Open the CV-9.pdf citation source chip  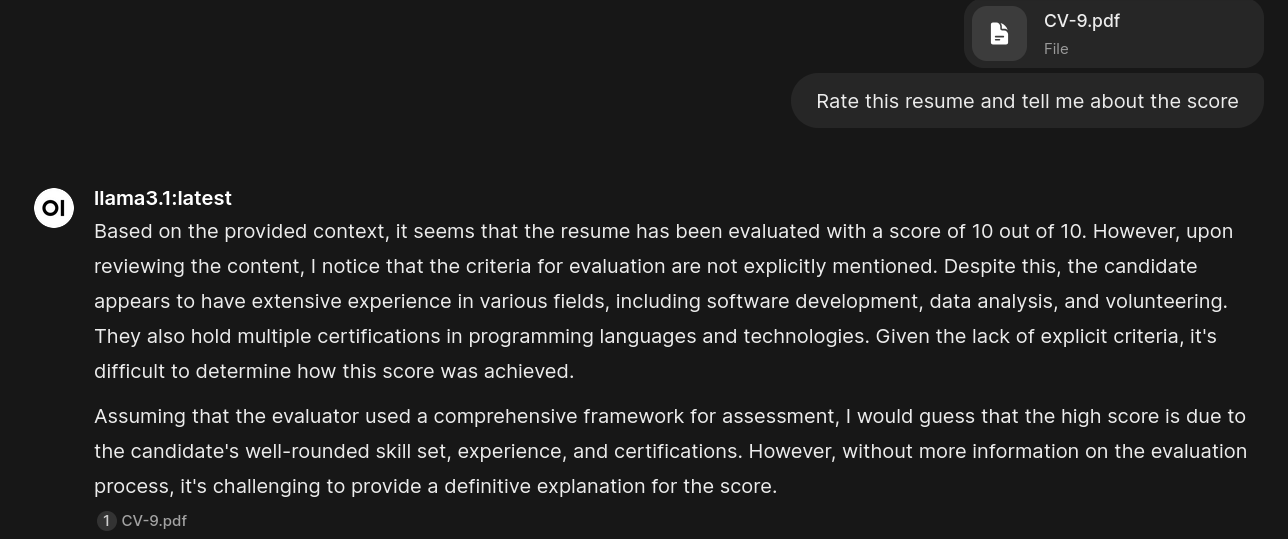tap(153, 521)
